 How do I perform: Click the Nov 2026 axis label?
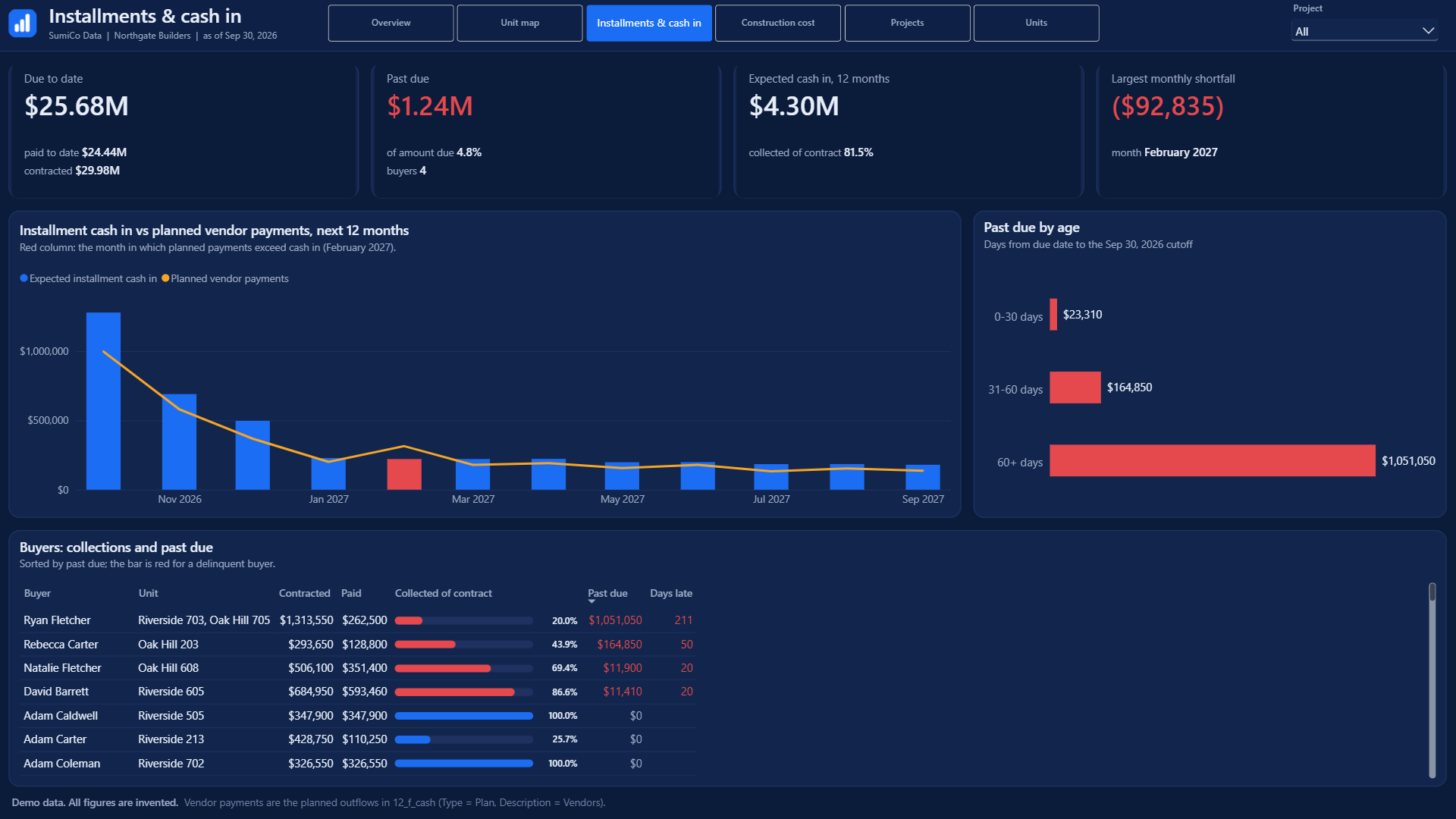180,499
